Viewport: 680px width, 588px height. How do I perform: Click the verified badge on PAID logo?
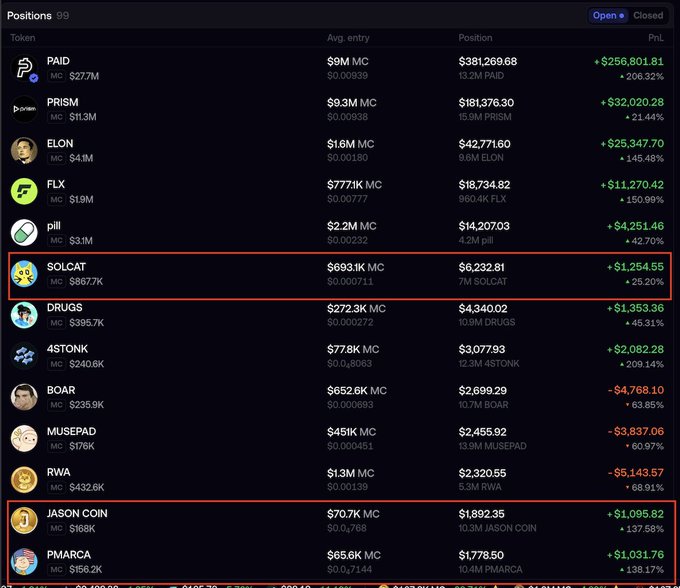click(x=34, y=78)
